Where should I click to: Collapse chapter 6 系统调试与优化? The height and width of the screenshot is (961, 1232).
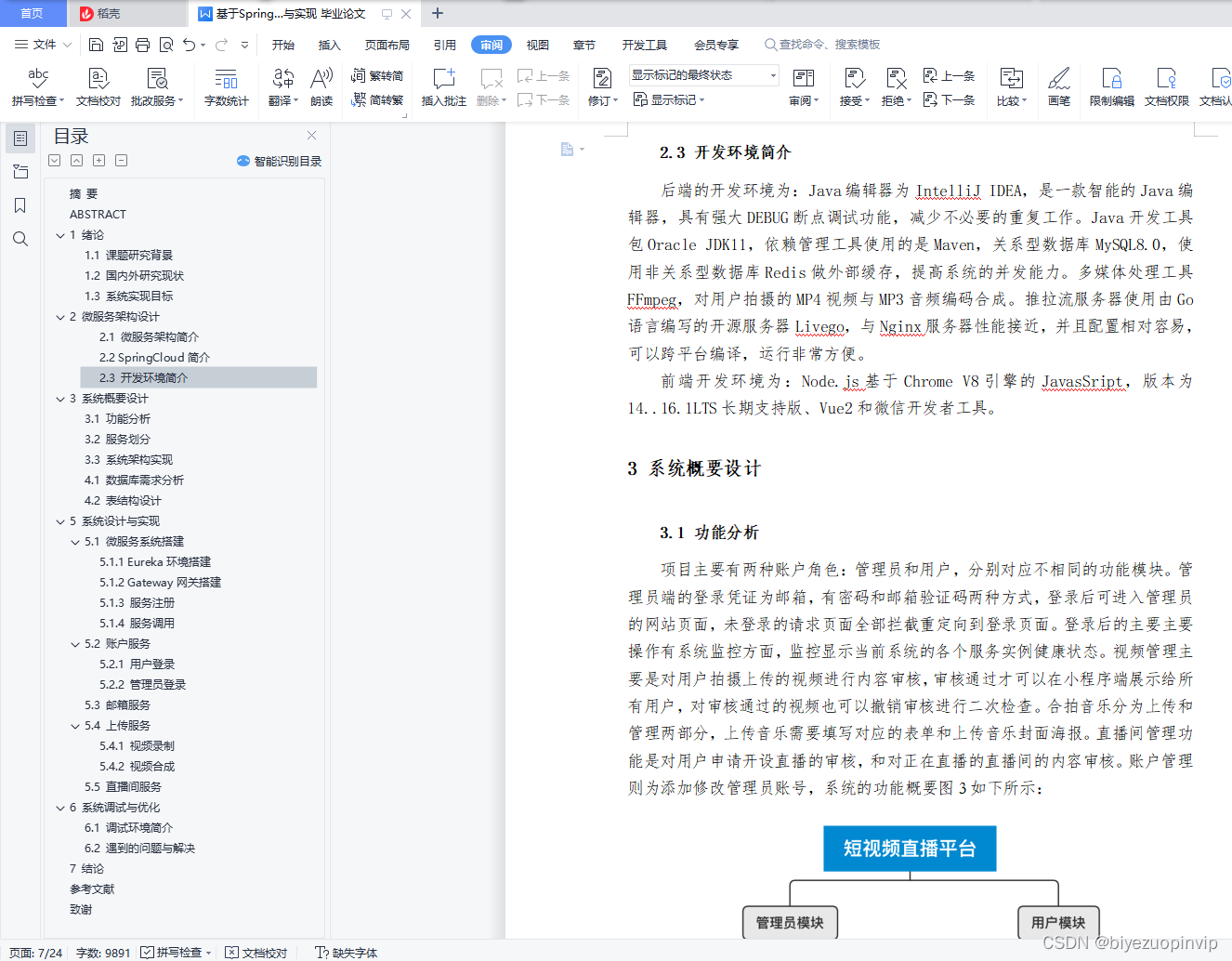click(60, 808)
